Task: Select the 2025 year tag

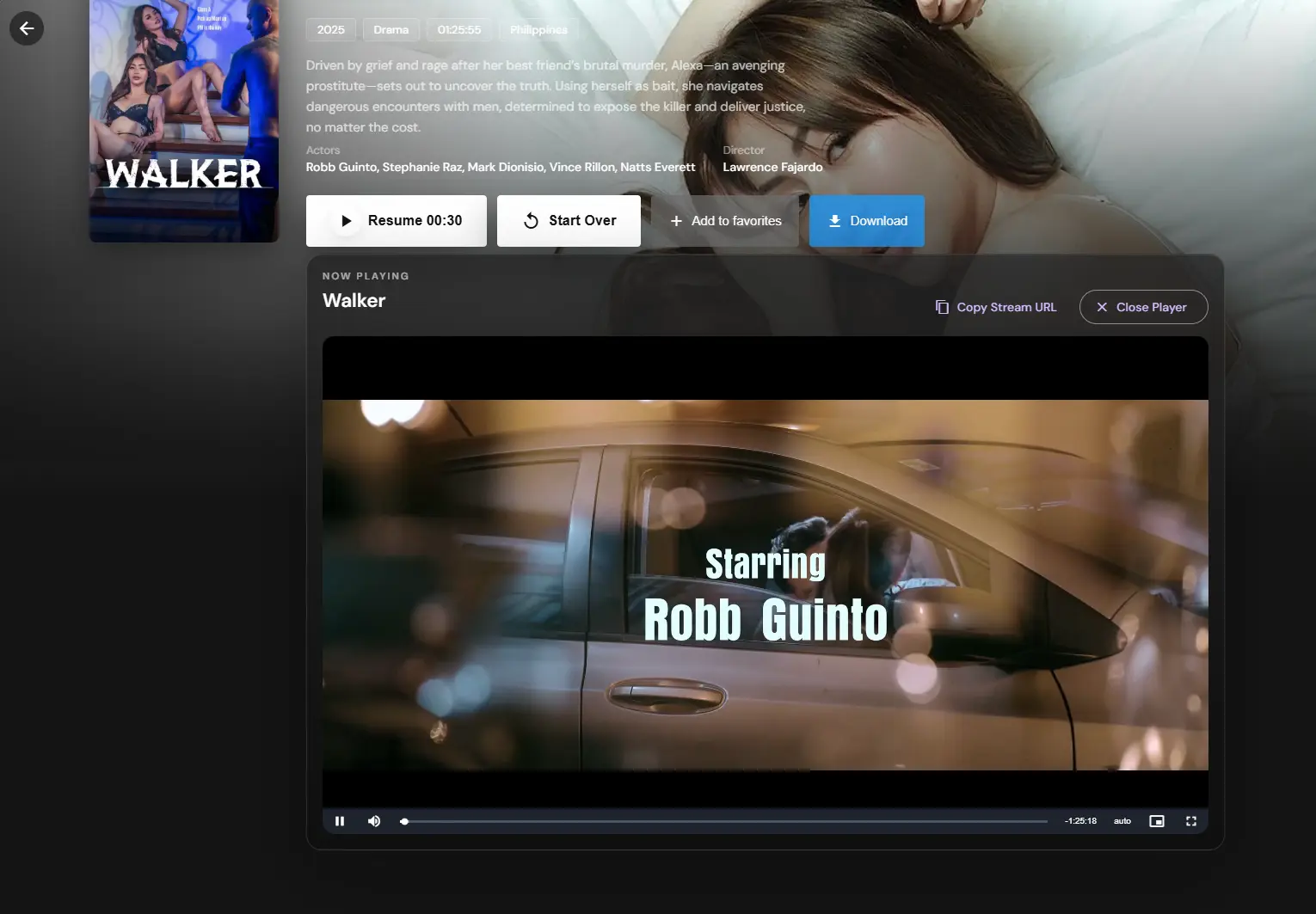Action: click(330, 29)
